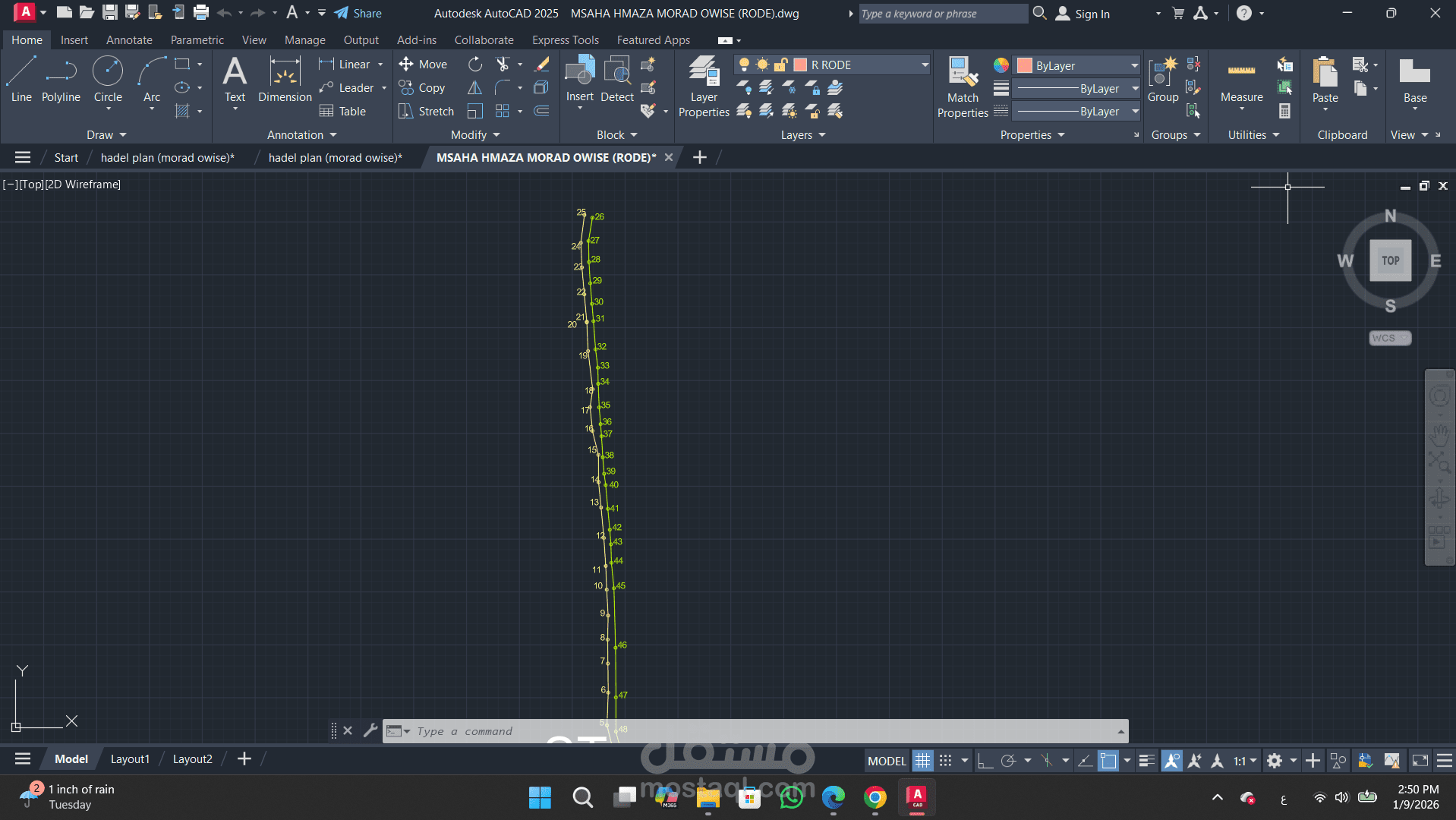Select the Line drawing tool
The width and height of the screenshot is (1456, 820).
click(21, 79)
